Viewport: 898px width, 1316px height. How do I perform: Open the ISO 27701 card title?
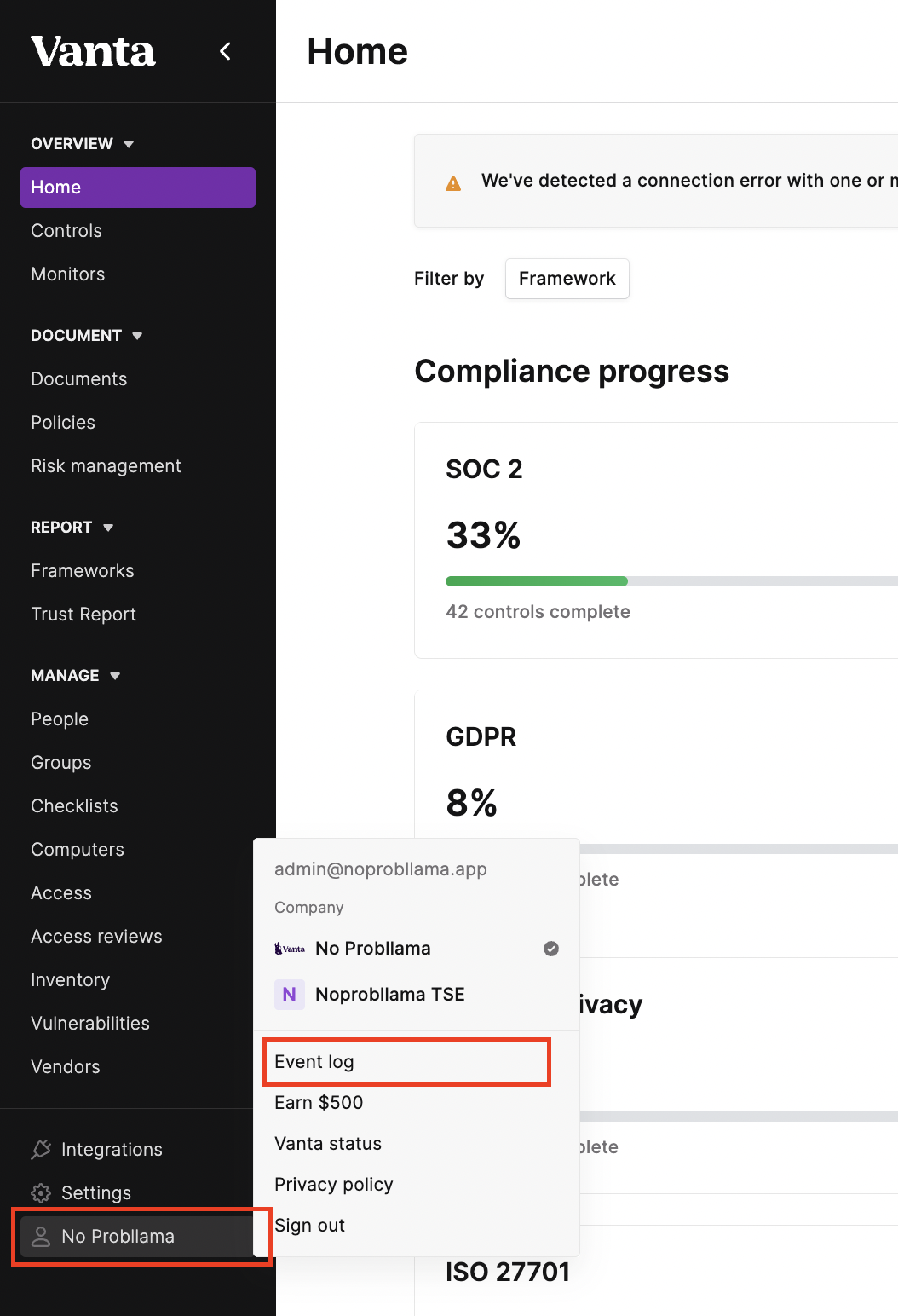click(508, 1273)
